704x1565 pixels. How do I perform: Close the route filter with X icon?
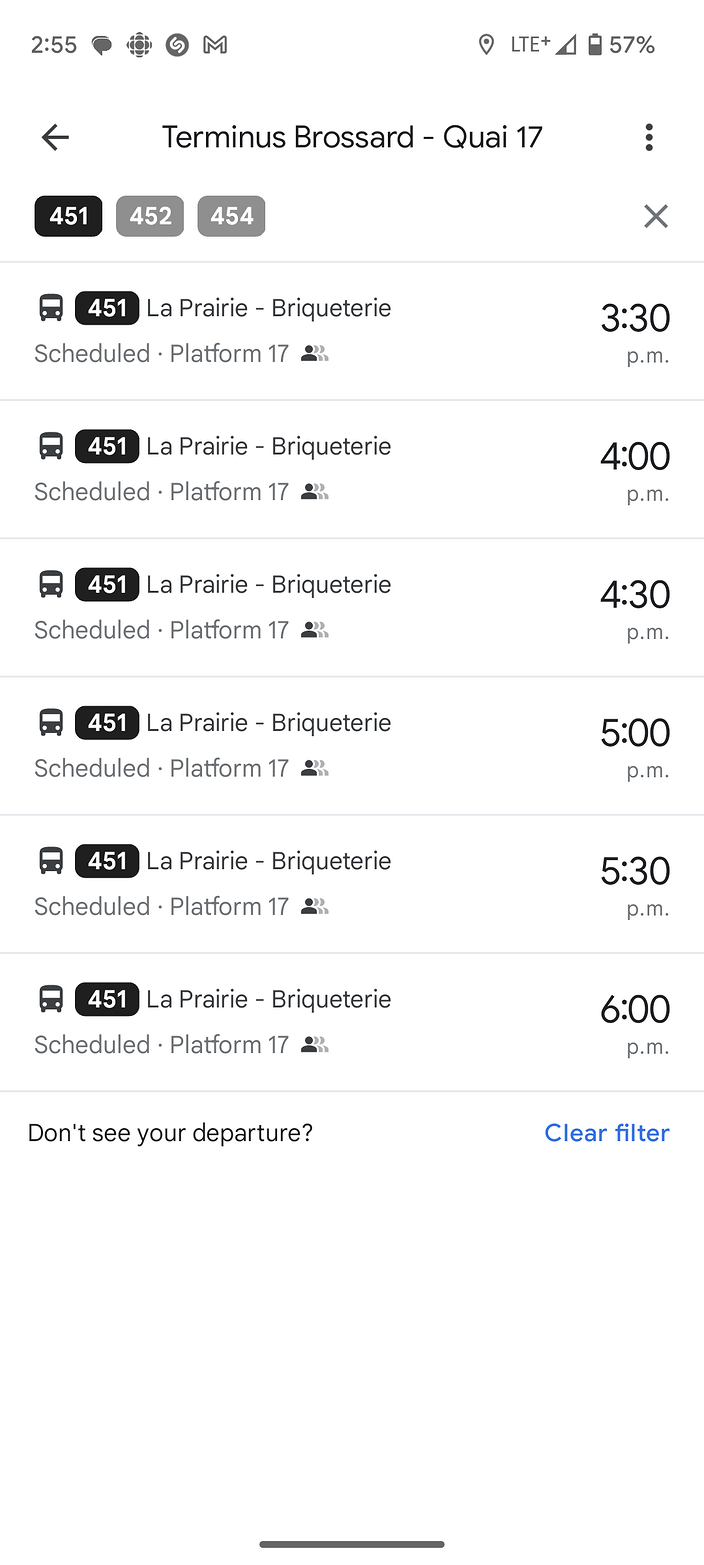pyautogui.click(x=655, y=216)
